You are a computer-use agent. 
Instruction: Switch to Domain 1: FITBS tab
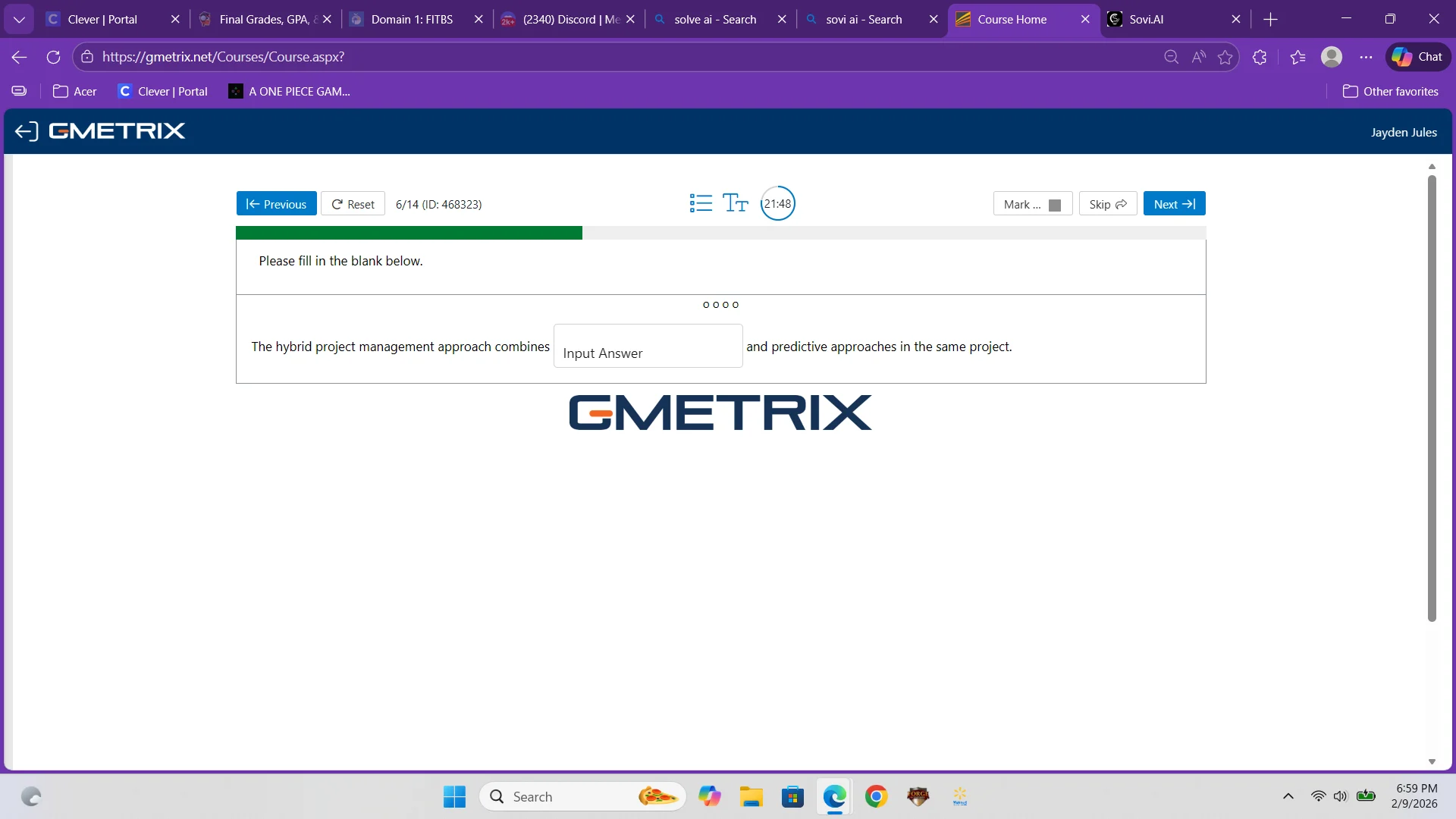412,19
